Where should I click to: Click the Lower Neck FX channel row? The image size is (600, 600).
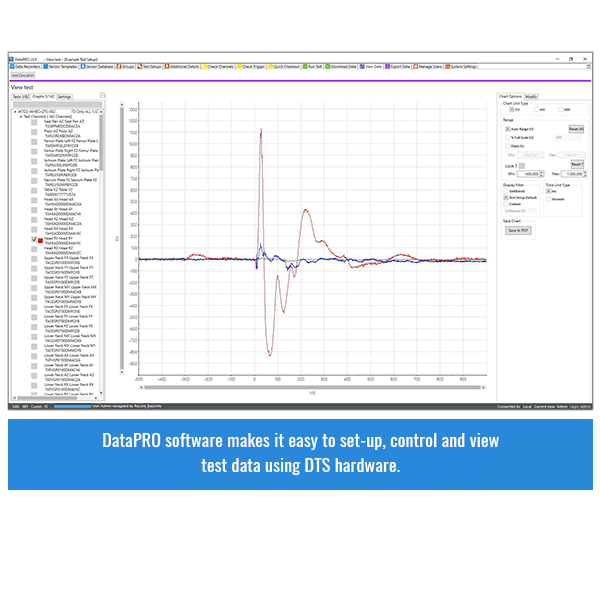point(67,309)
